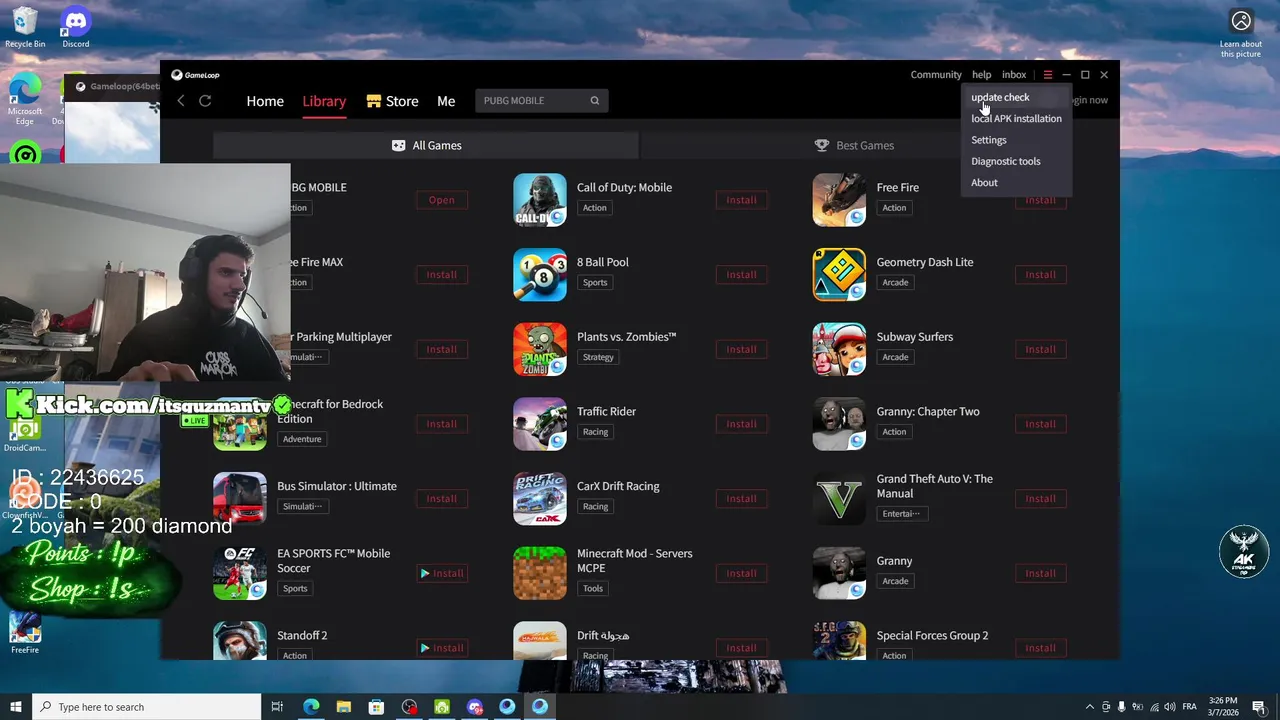
Task: Open the help link in title bar
Action: point(982,75)
